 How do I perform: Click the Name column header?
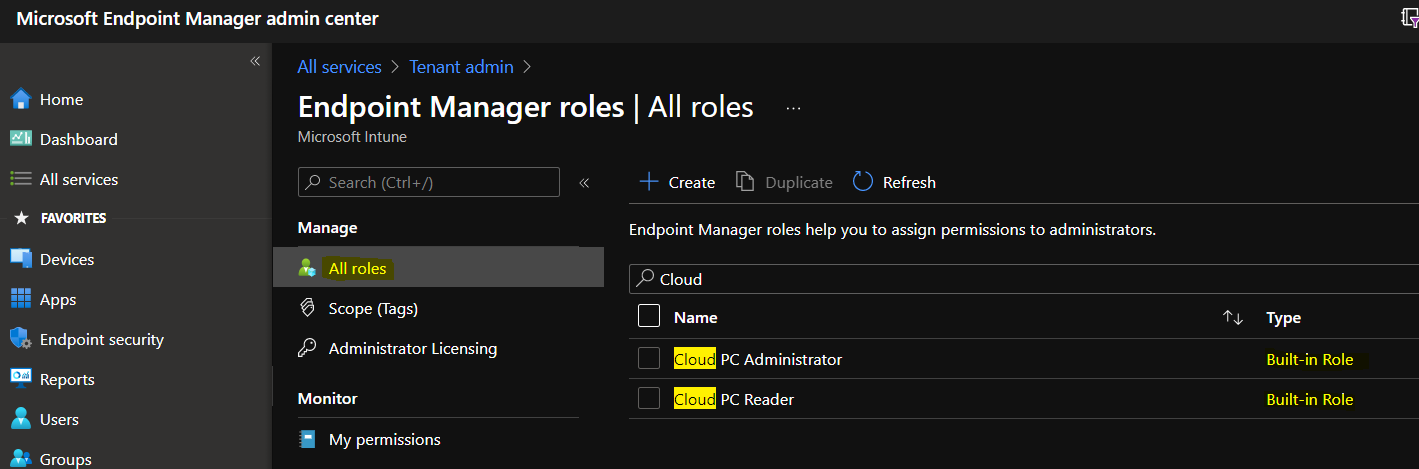coord(696,318)
